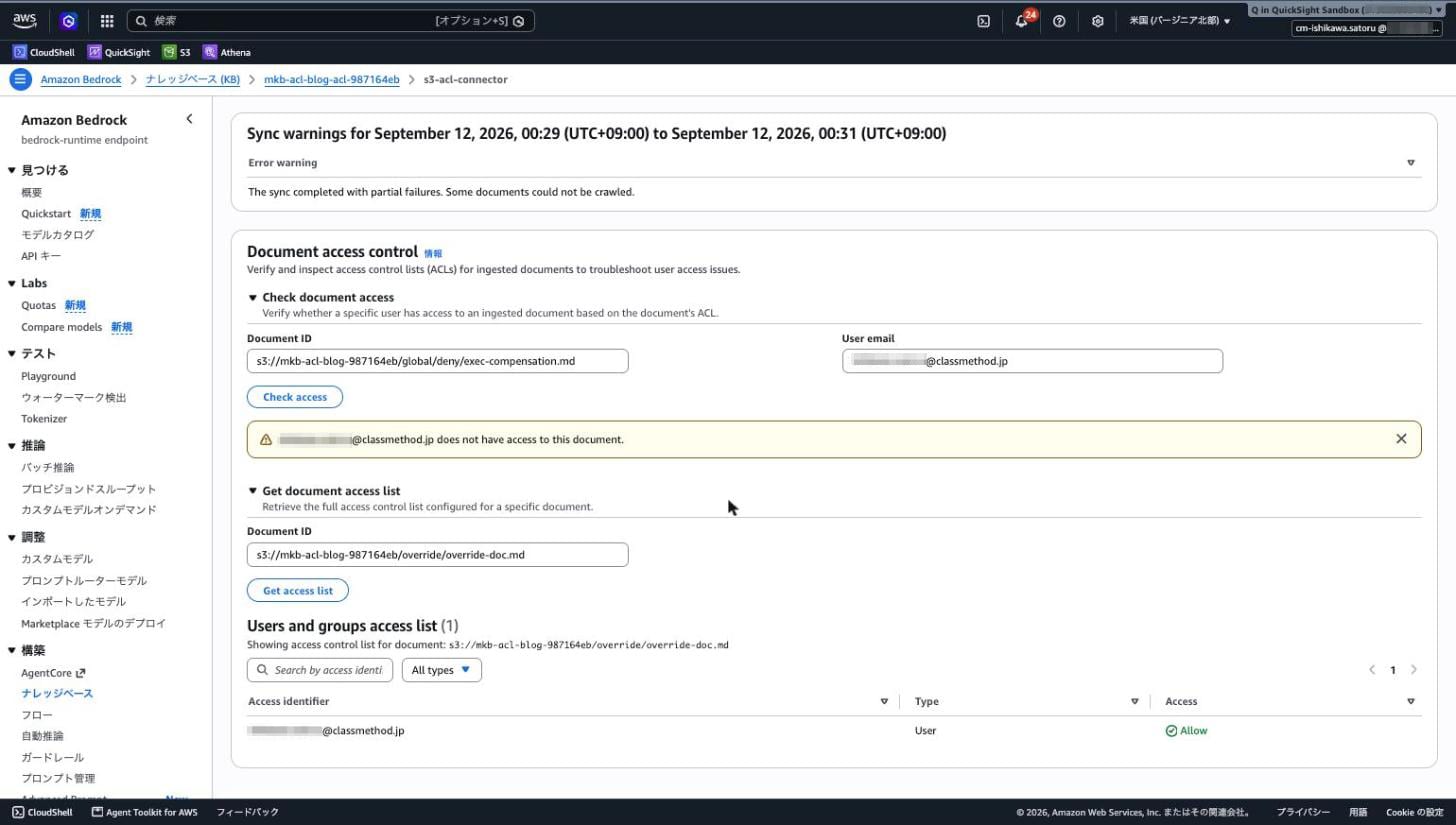
Task: Open モデルカタログ in the sidebar
Action: pos(58,235)
